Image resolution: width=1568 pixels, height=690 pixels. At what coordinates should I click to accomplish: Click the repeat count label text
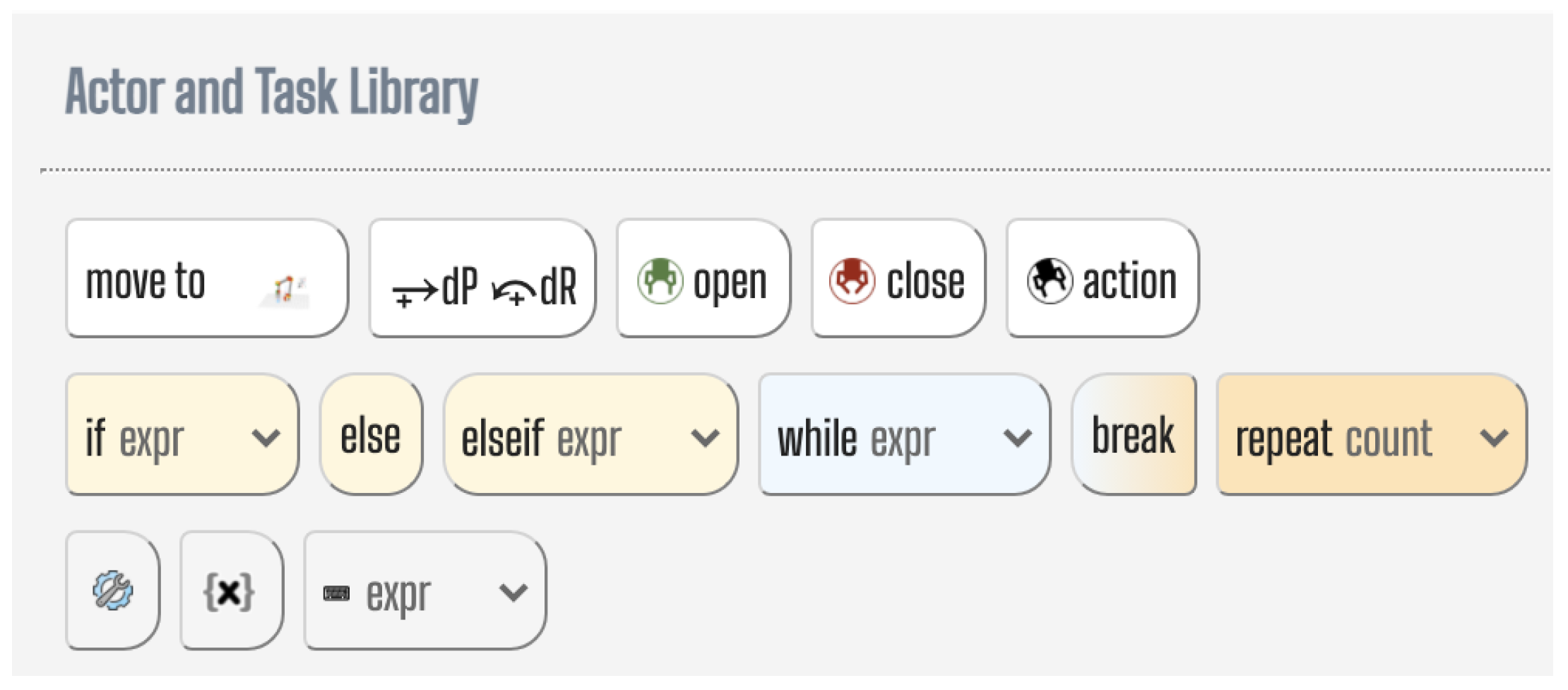click(1334, 439)
